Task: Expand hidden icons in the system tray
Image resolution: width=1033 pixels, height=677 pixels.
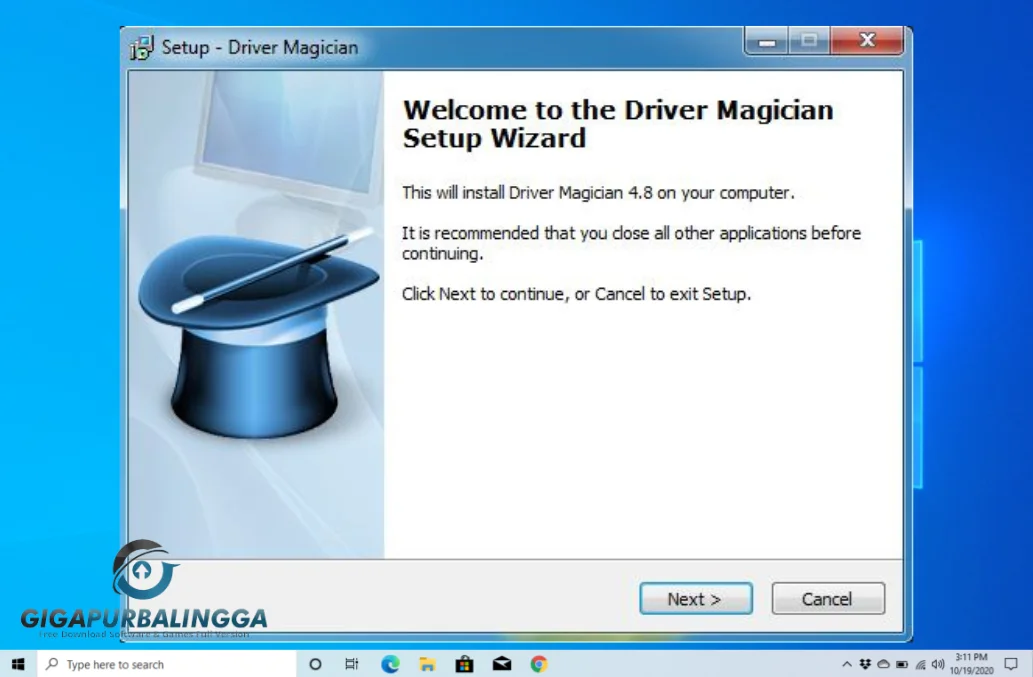Action: [x=847, y=663]
